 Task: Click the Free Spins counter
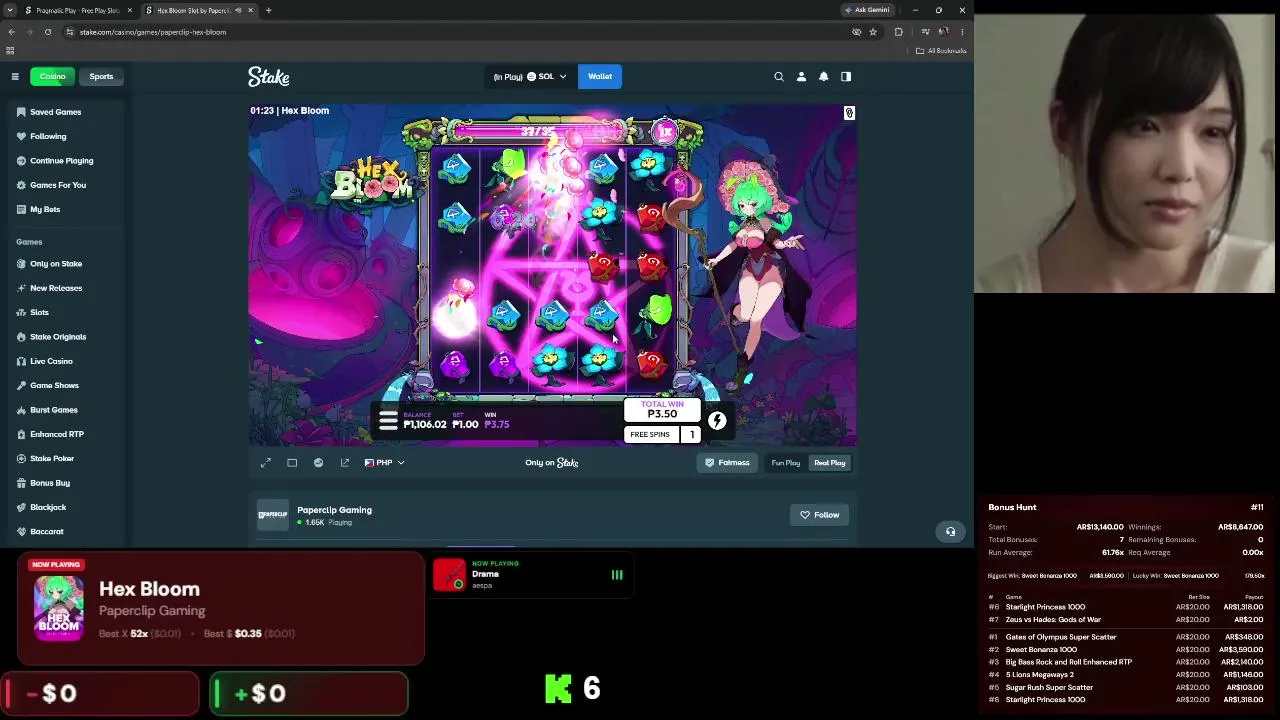click(x=662, y=435)
